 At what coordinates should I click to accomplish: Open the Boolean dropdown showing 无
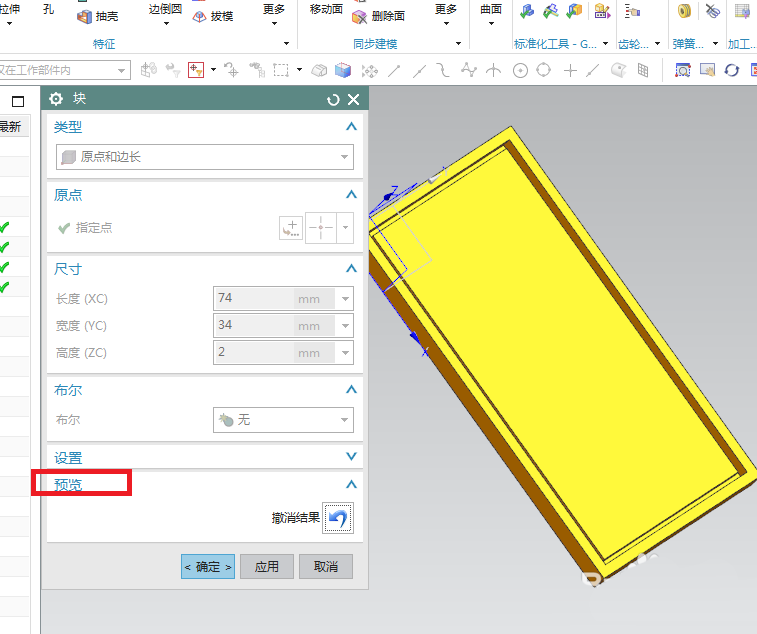click(283, 420)
